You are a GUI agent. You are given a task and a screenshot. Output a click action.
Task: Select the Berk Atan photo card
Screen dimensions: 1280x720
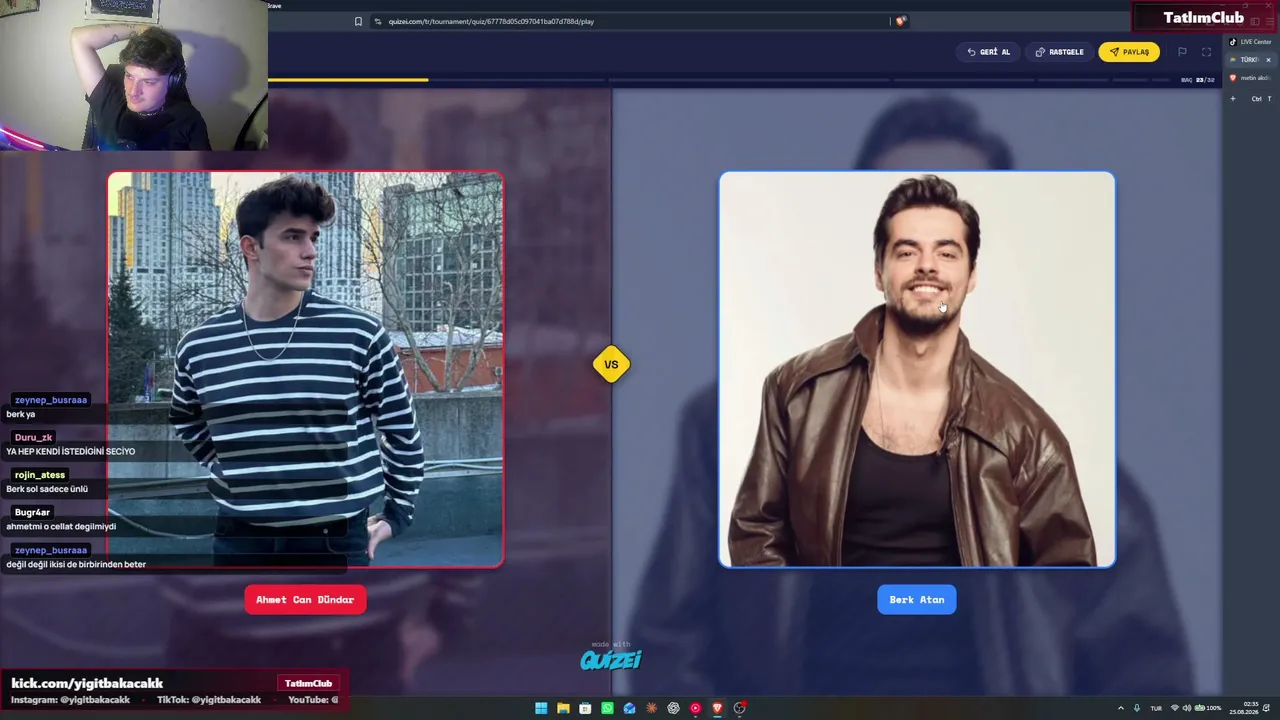click(x=917, y=370)
